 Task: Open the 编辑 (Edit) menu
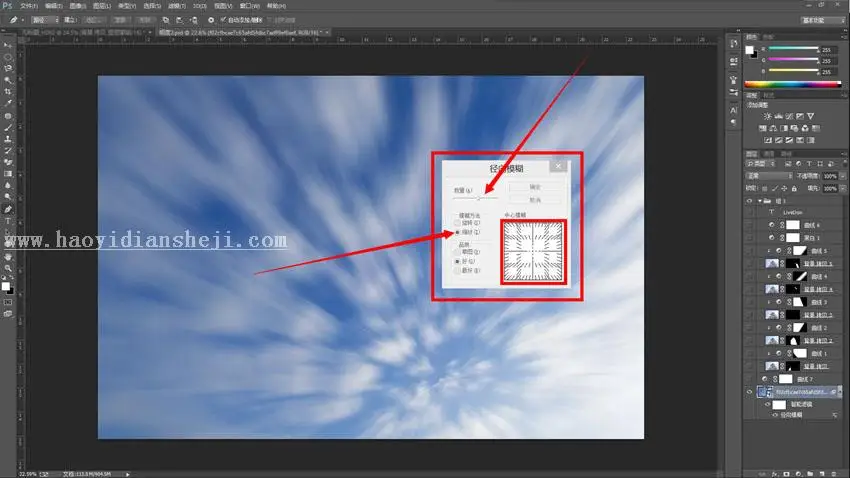tap(53, 6)
